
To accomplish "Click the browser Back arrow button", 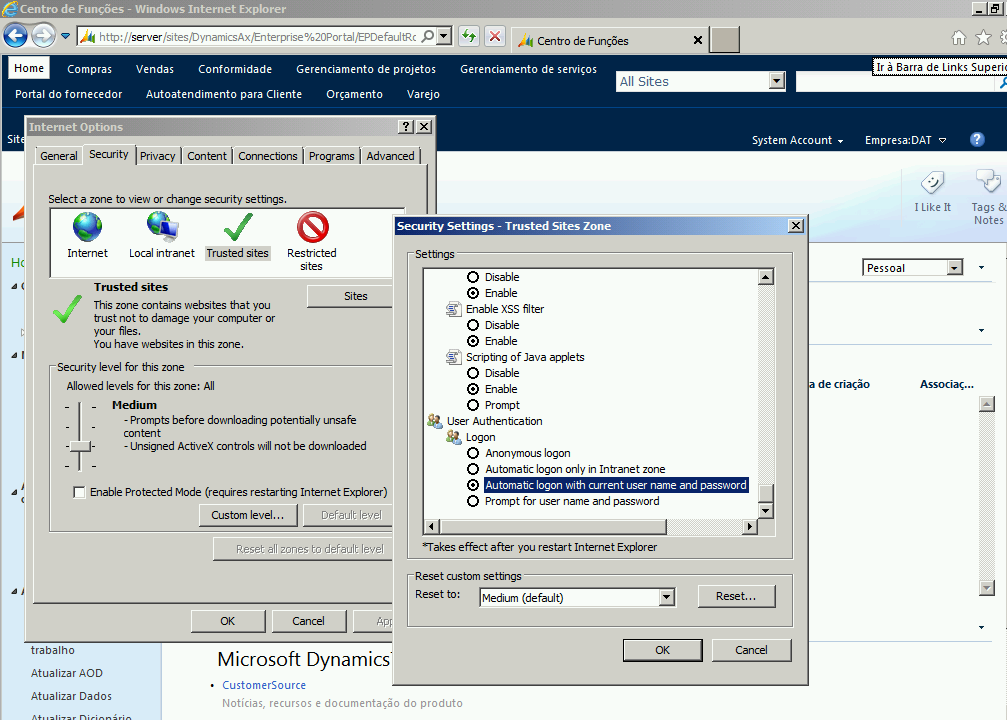I will [x=16, y=36].
